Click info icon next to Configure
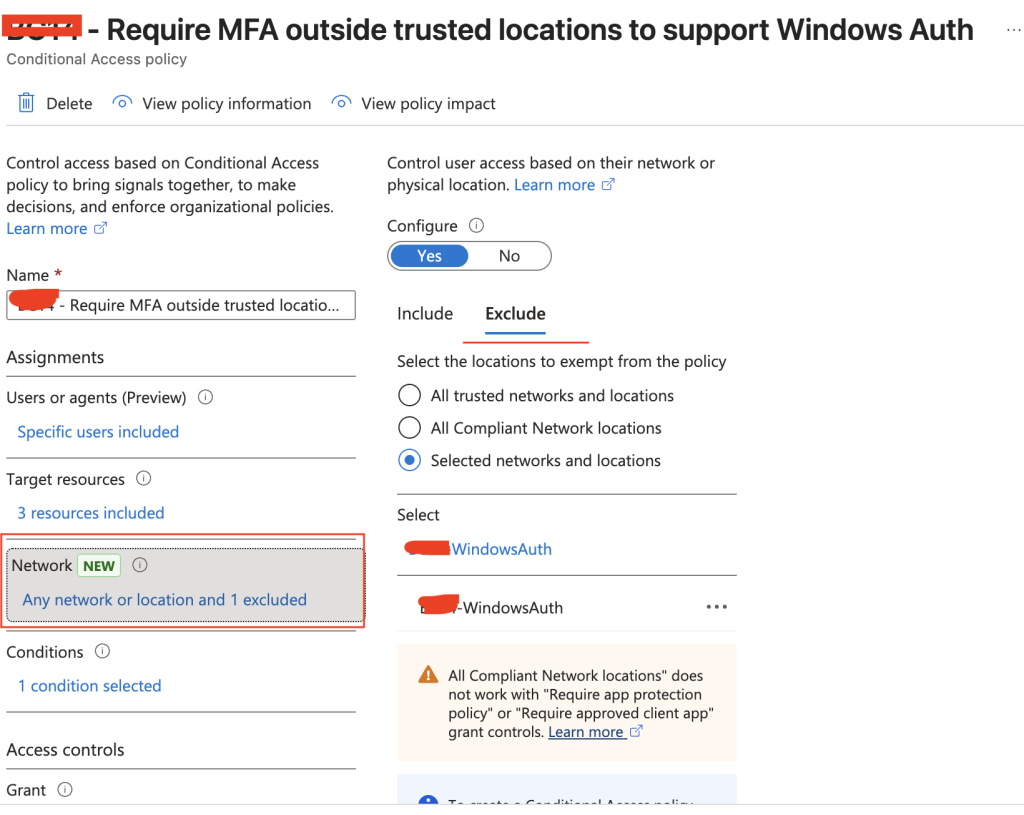 coord(477,226)
